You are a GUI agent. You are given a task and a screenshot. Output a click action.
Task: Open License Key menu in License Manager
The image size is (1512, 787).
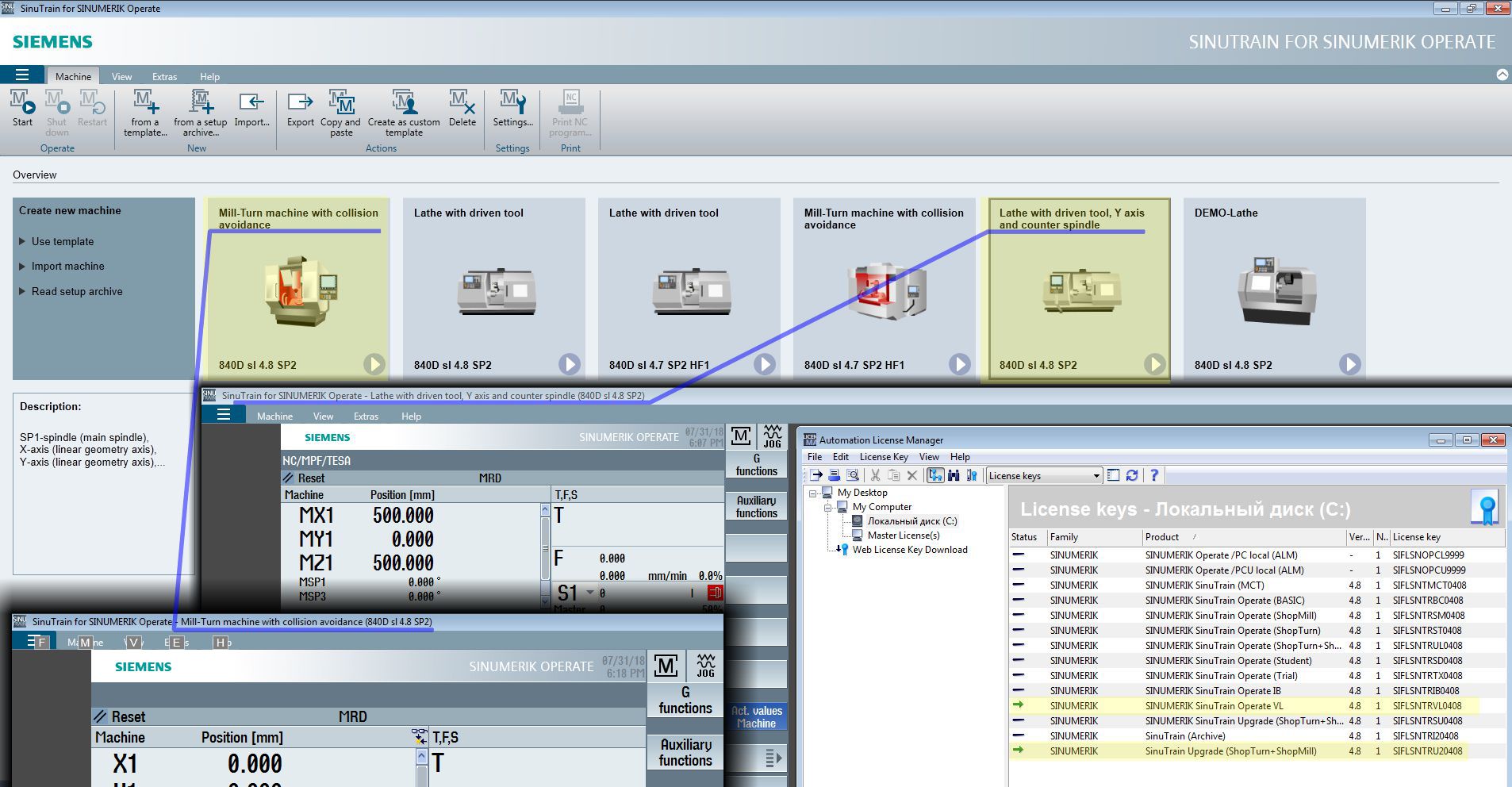pos(884,457)
